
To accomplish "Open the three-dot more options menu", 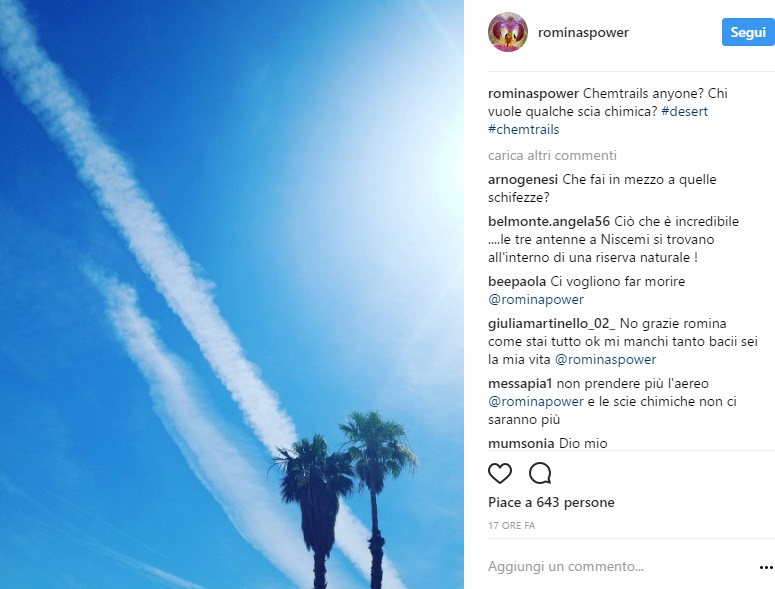I will (766, 568).
